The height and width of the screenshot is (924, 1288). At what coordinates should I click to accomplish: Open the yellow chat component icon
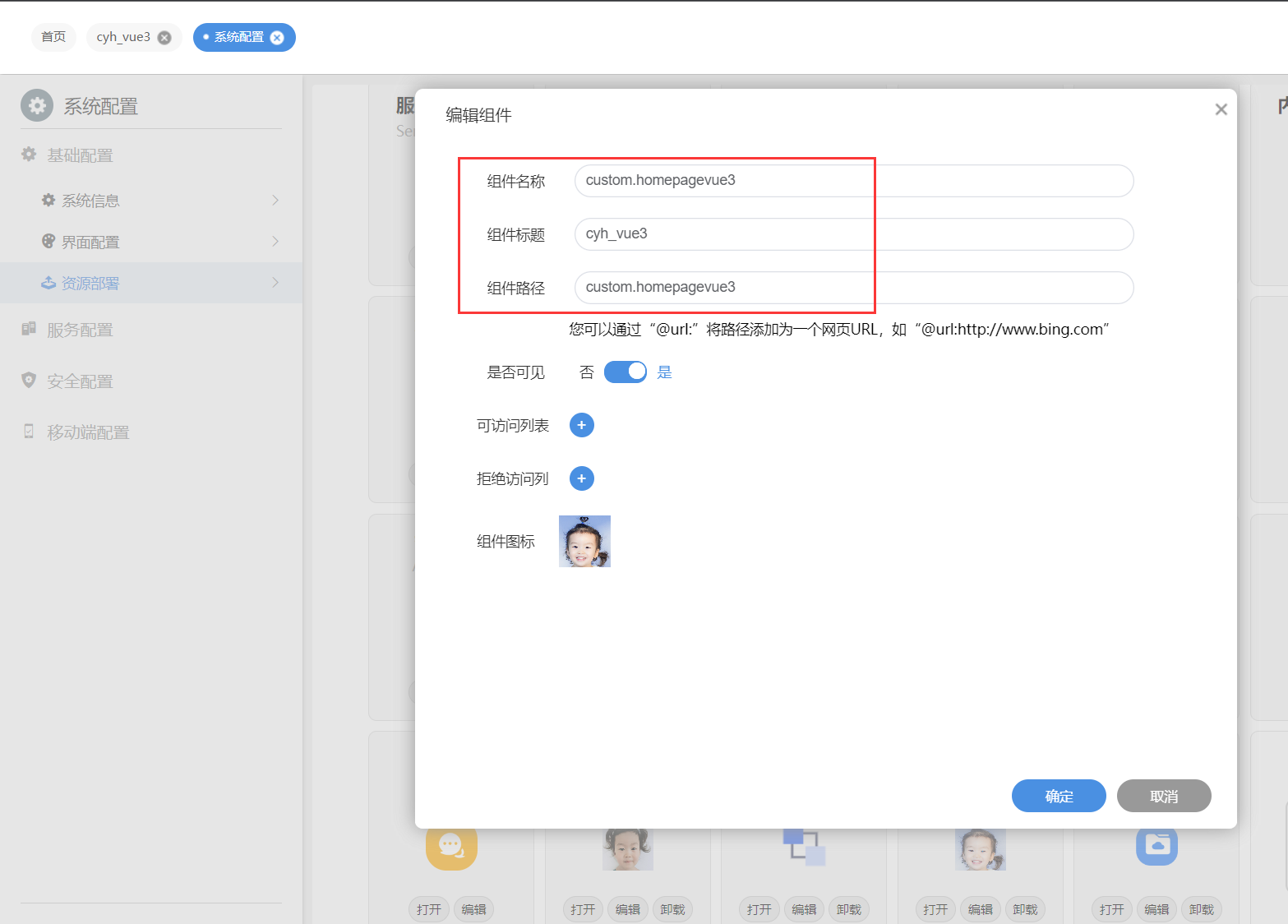tap(451, 847)
